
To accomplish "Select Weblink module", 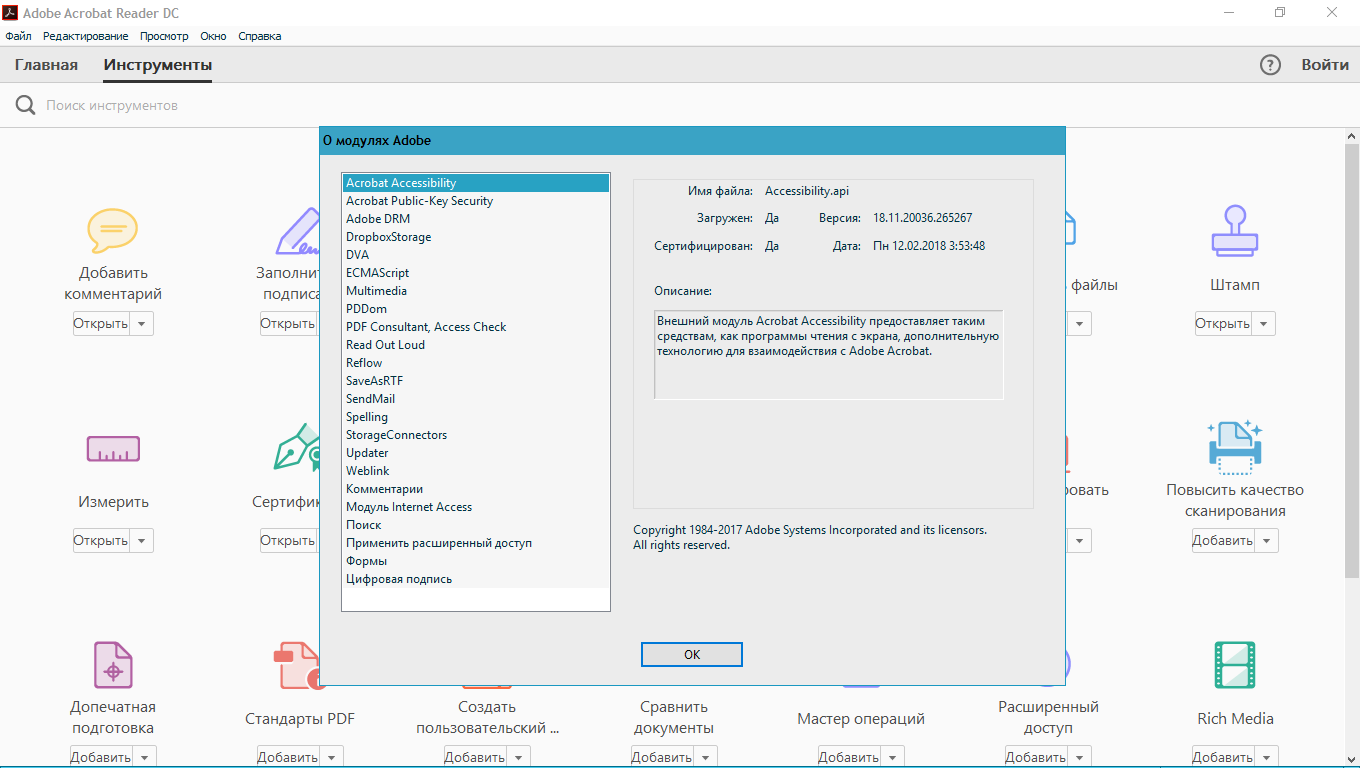I will coord(476,471).
